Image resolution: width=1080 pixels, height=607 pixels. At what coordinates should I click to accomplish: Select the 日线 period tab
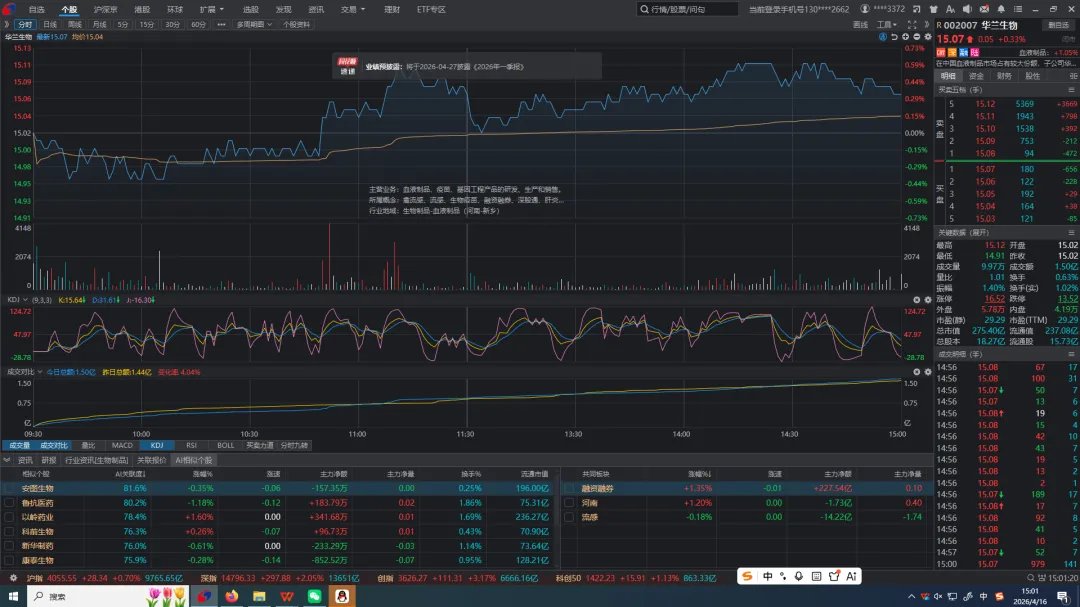[50, 24]
